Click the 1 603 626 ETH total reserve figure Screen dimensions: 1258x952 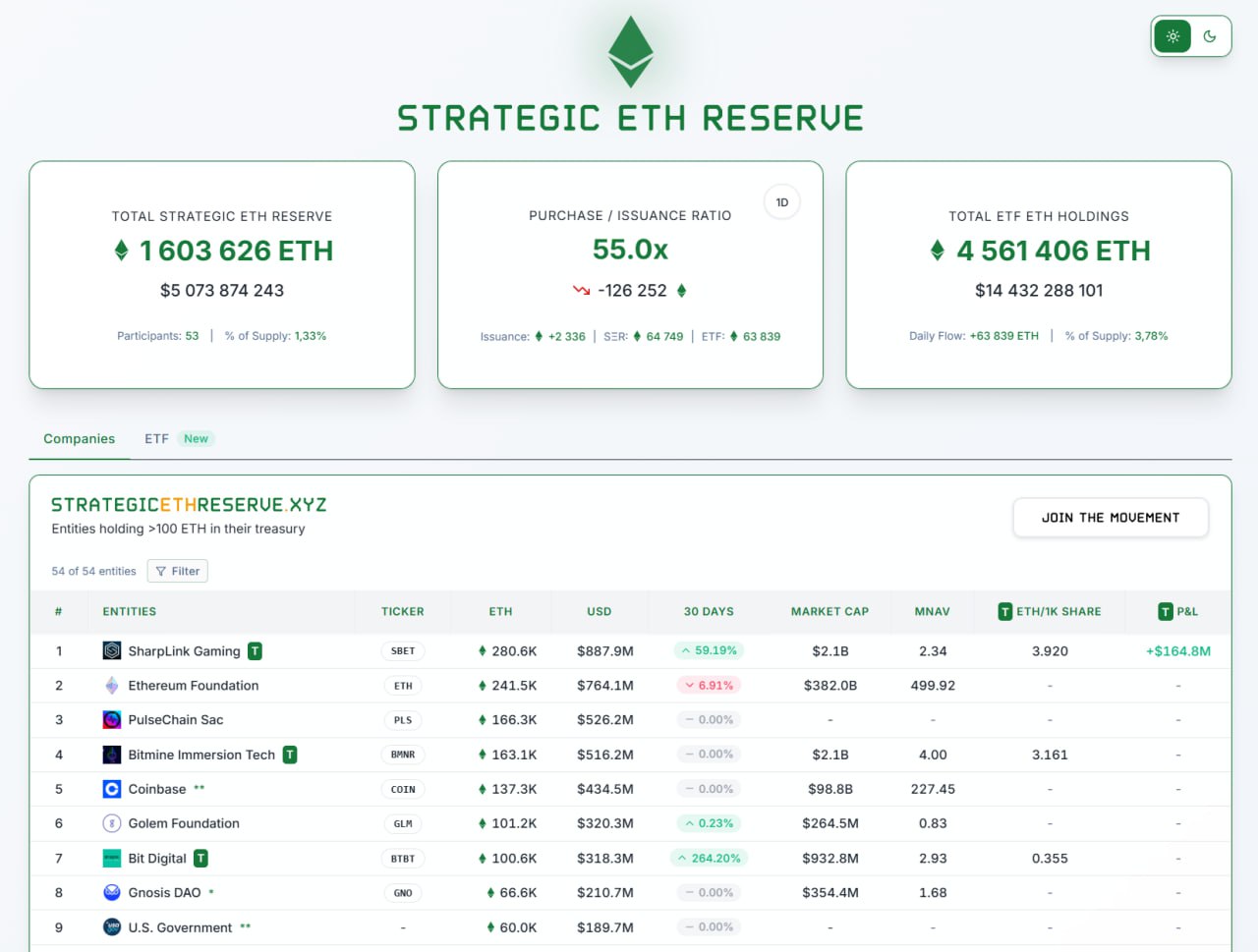236,252
